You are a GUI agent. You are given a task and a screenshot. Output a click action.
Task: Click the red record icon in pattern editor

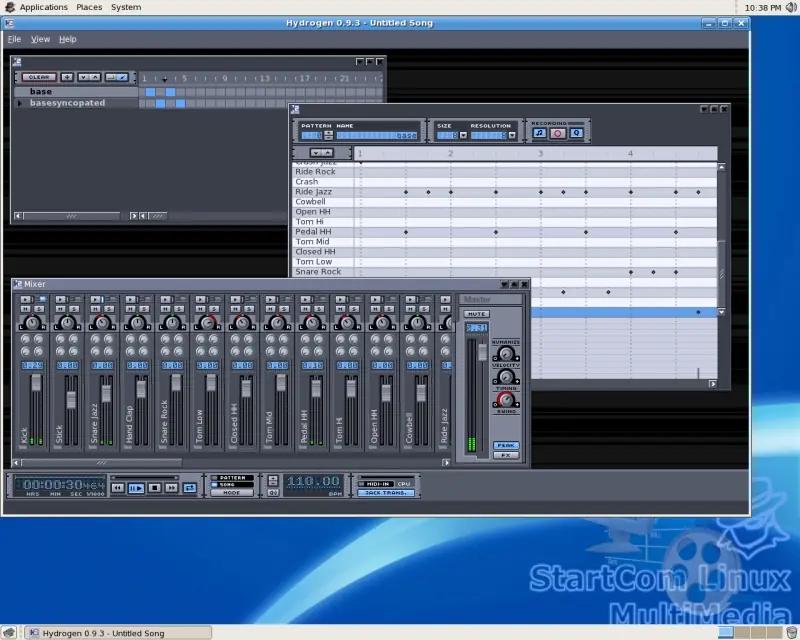[558, 133]
